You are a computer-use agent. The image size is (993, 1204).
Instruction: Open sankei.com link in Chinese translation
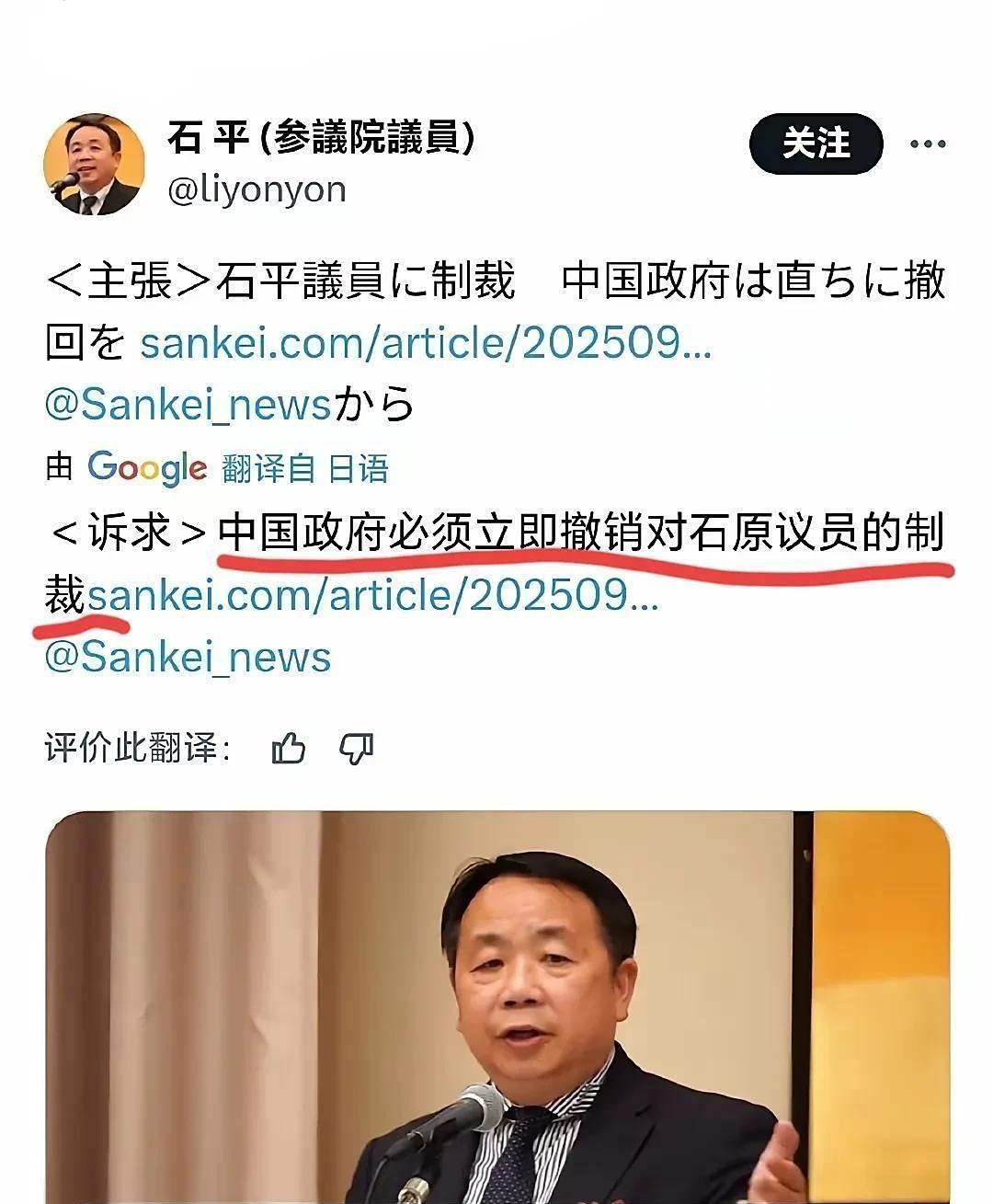[372, 596]
